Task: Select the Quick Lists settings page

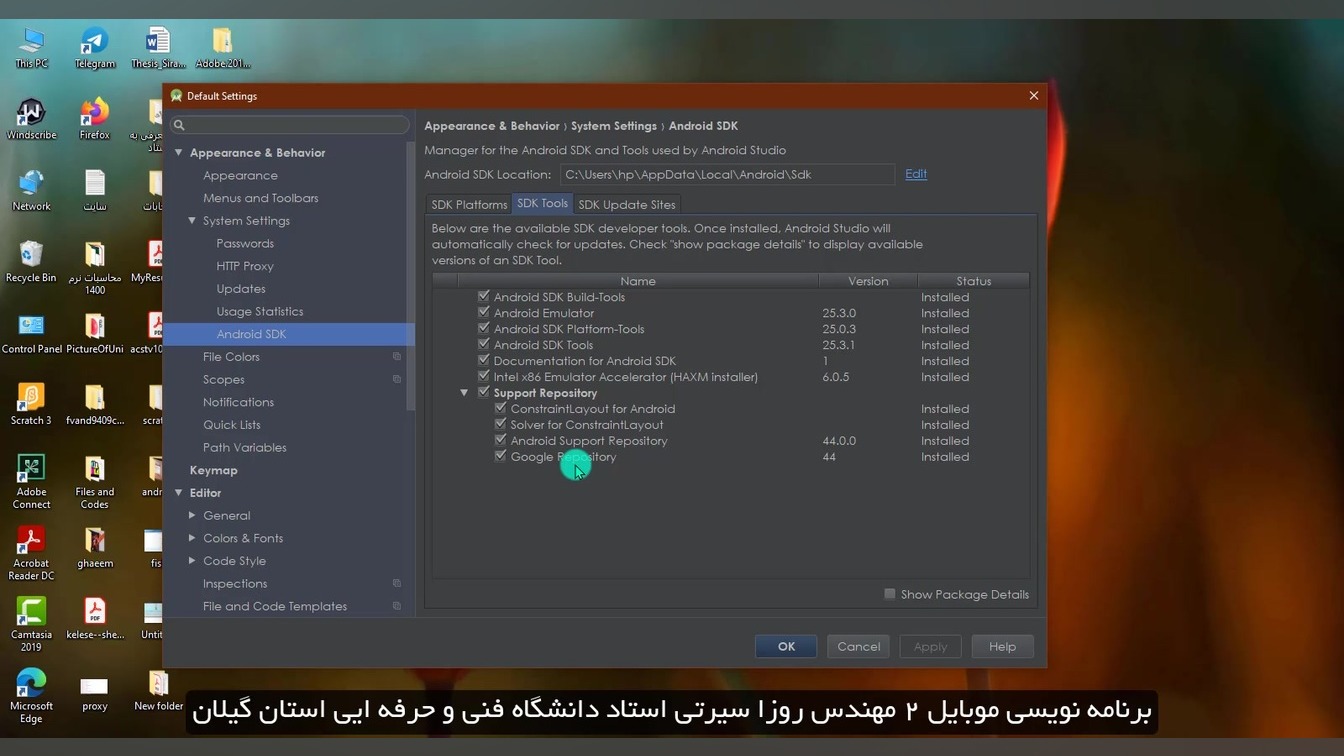Action: coord(231,425)
